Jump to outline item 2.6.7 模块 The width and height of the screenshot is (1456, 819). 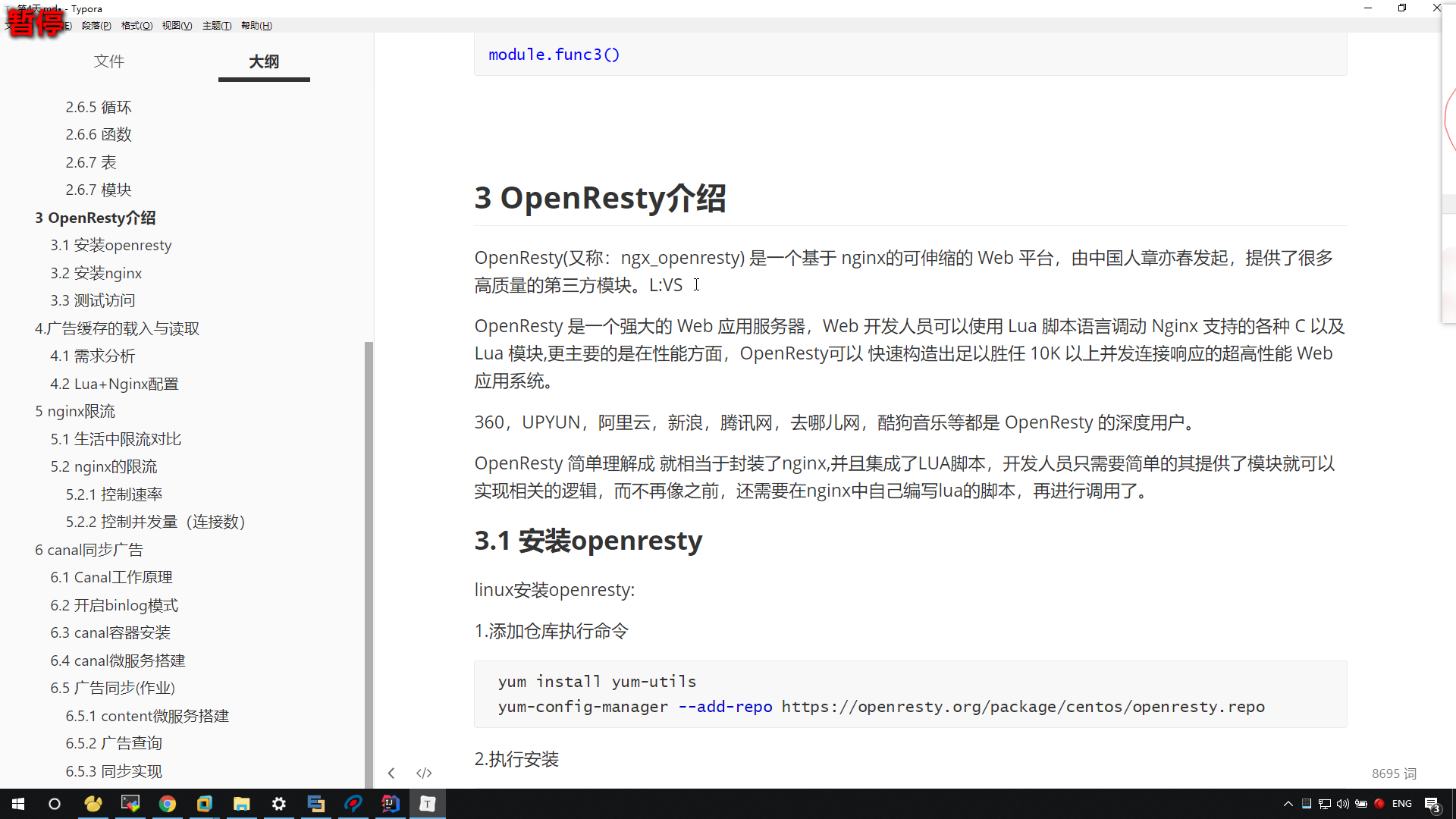(99, 190)
